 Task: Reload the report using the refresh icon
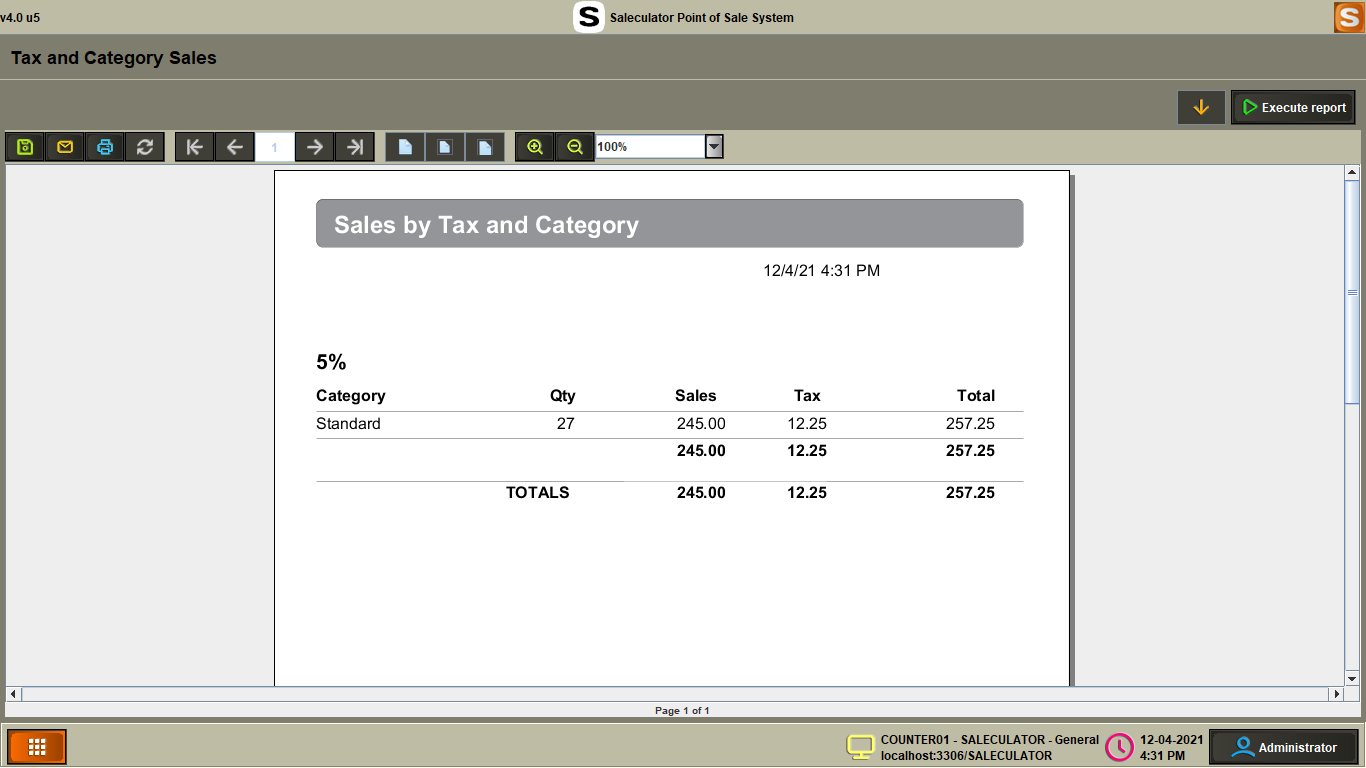[145, 147]
